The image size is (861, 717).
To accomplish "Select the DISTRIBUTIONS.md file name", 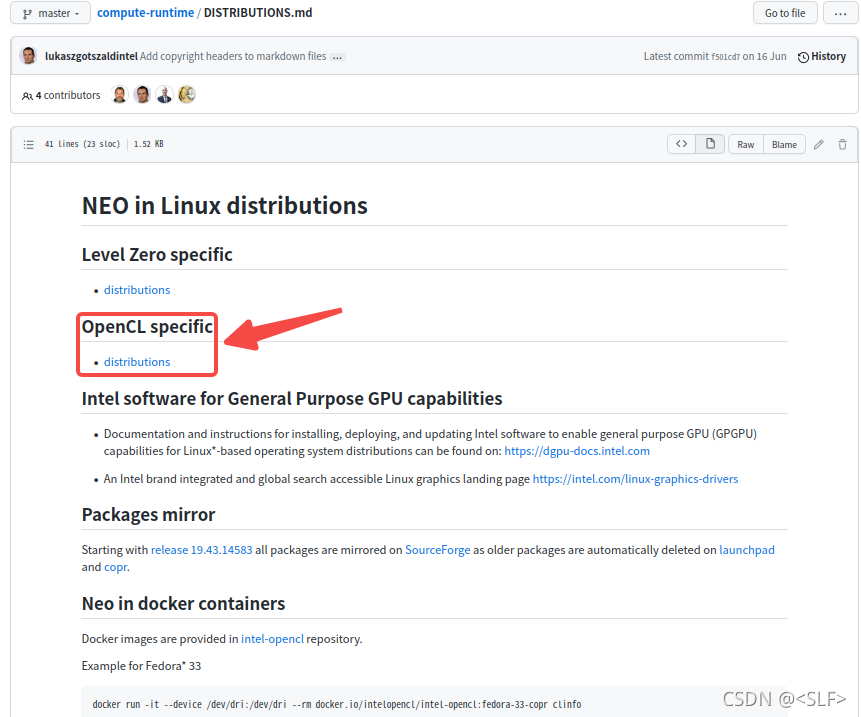I will [x=258, y=13].
